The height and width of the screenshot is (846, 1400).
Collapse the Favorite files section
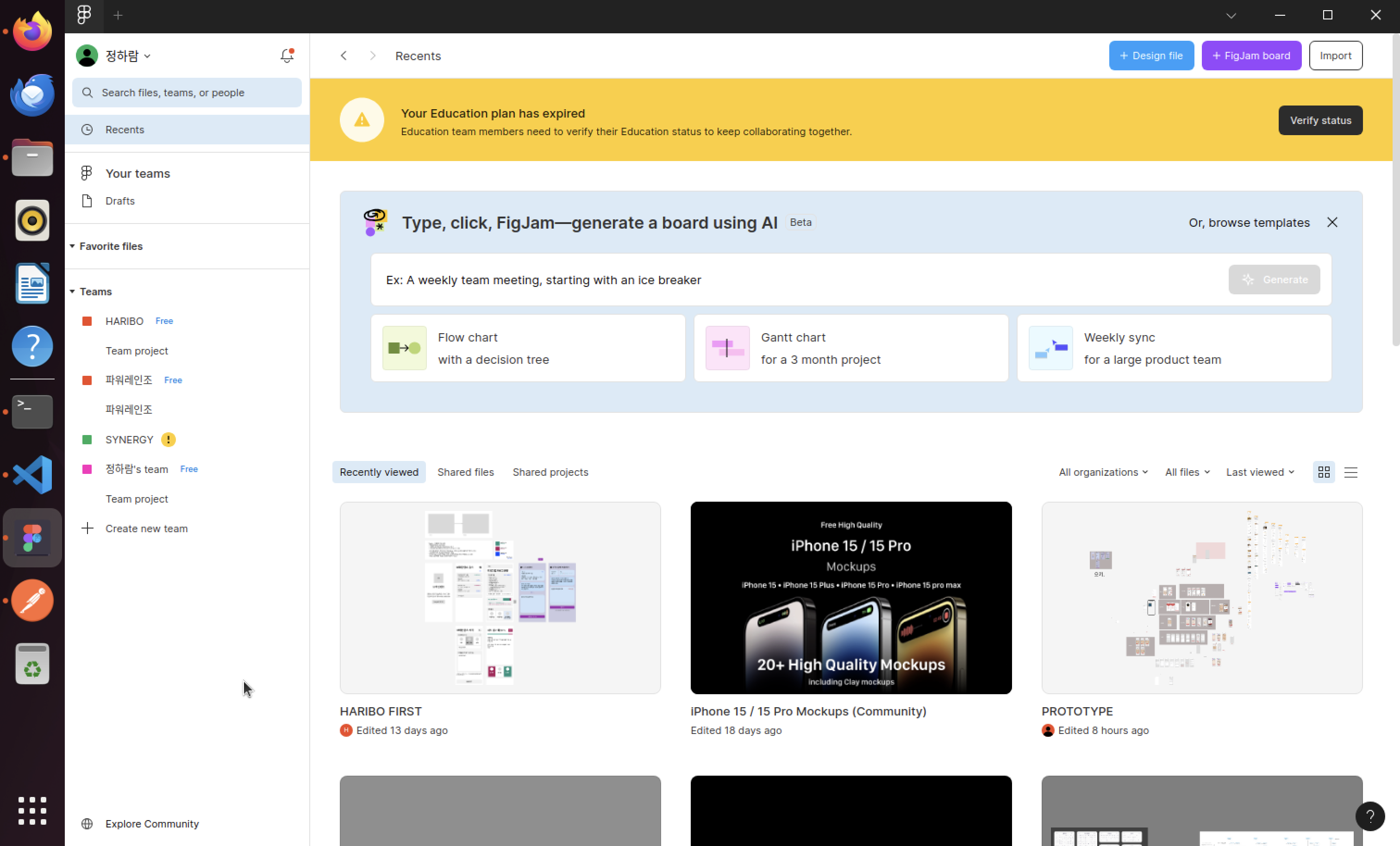(72, 246)
